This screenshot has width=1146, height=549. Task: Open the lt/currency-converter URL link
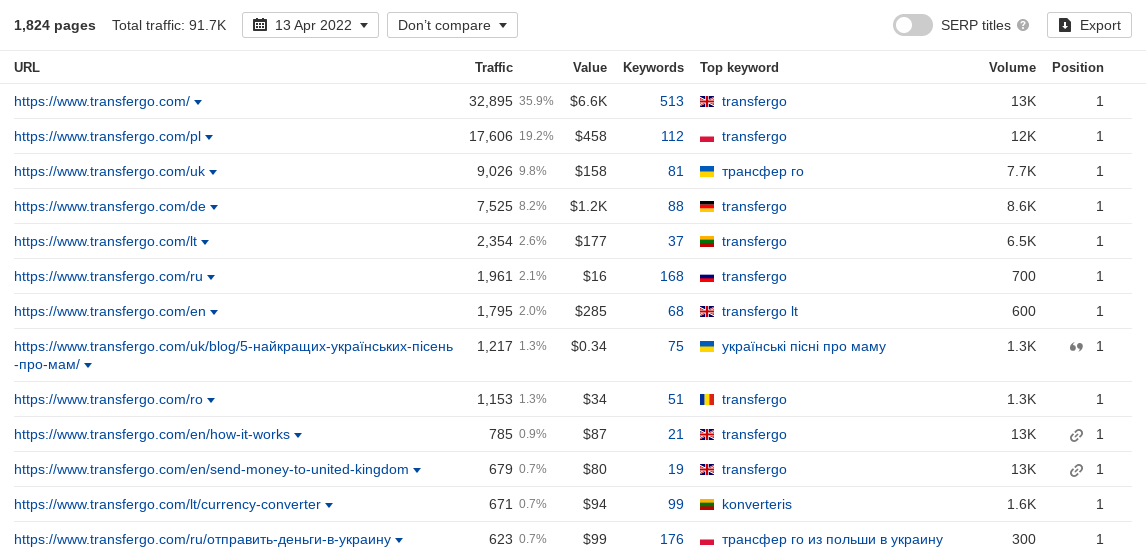click(167, 505)
